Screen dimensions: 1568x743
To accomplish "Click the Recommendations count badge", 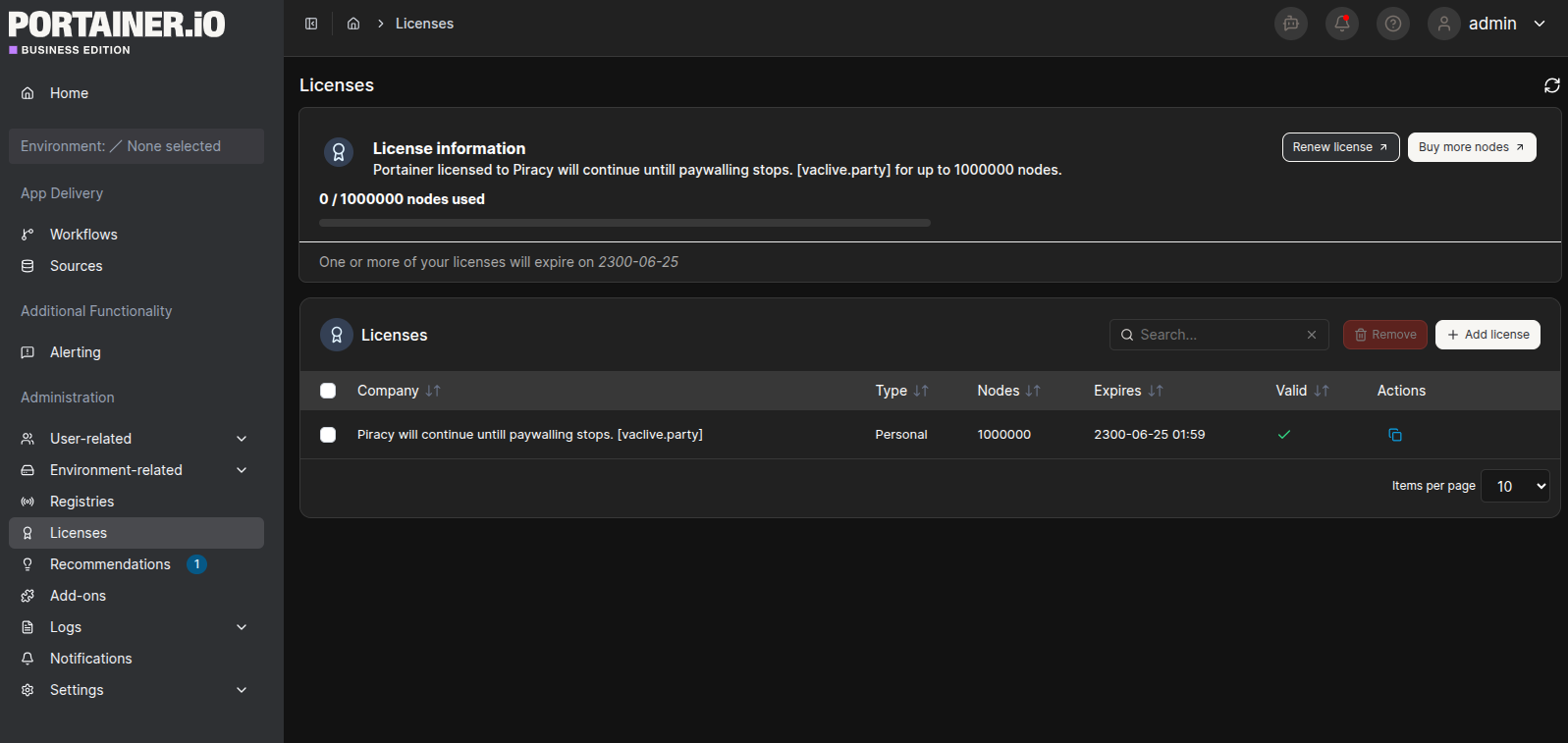I will (196, 564).
